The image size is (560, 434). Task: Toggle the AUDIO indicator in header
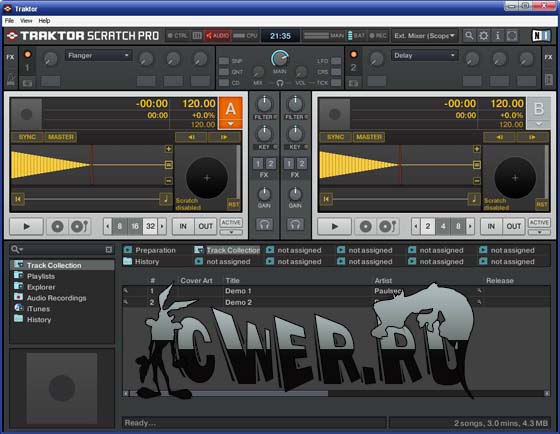coord(218,36)
